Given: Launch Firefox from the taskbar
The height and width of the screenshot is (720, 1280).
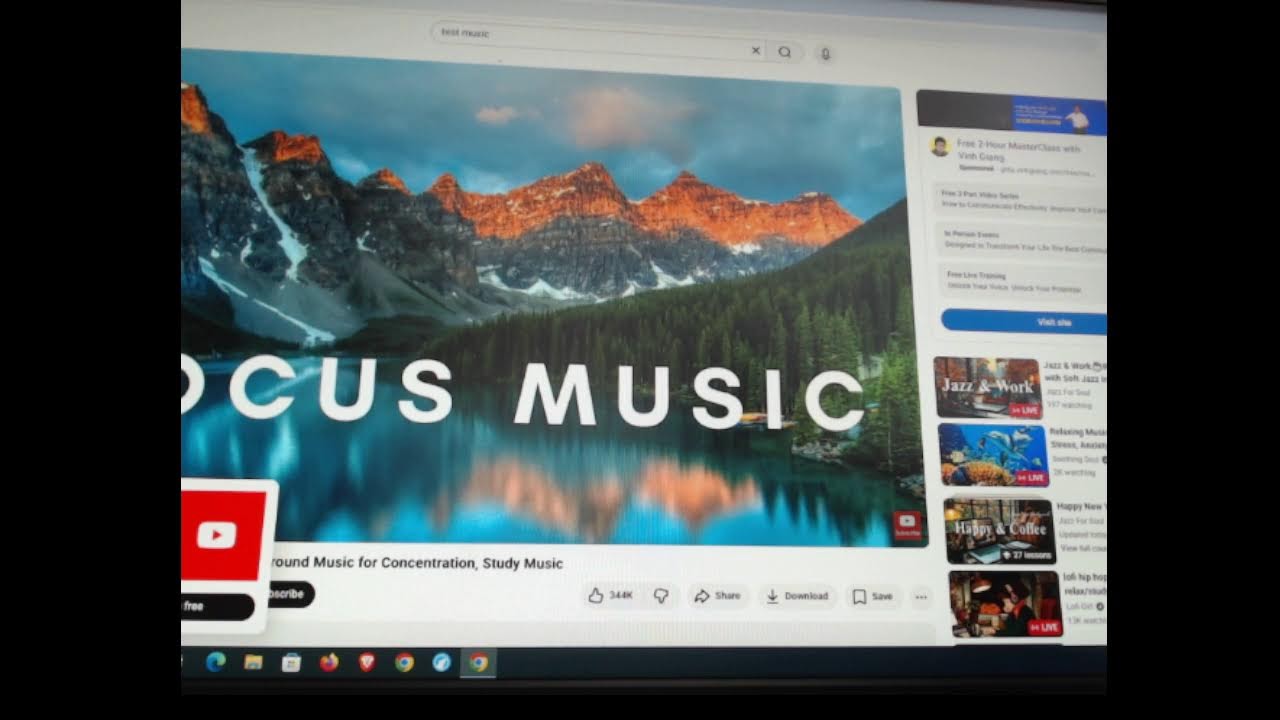Looking at the screenshot, I should pyautogui.click(x=329, y=662).
